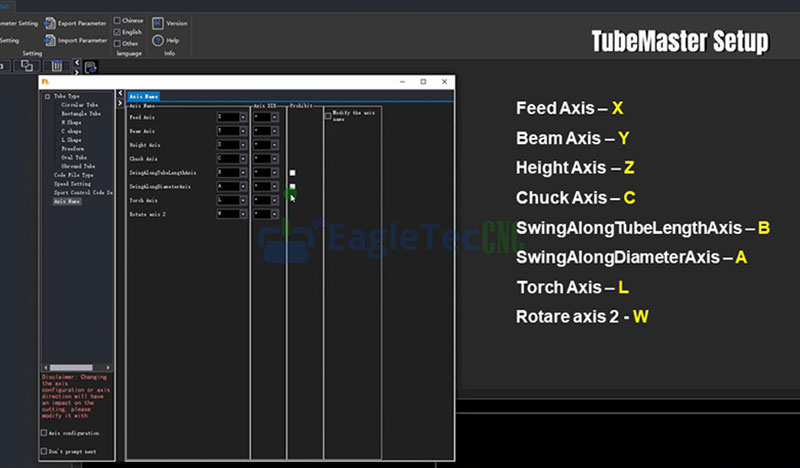Toggle Prohibit checkbox for SwingAlongTubeLengthAxis

pos(292,173)
